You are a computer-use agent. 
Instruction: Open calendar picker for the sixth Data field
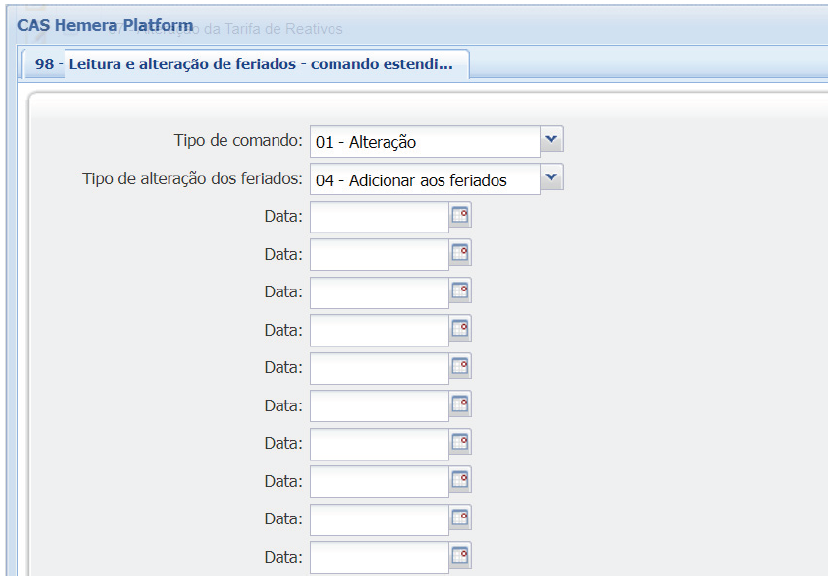pyautogui.click(x=460, y=405)
